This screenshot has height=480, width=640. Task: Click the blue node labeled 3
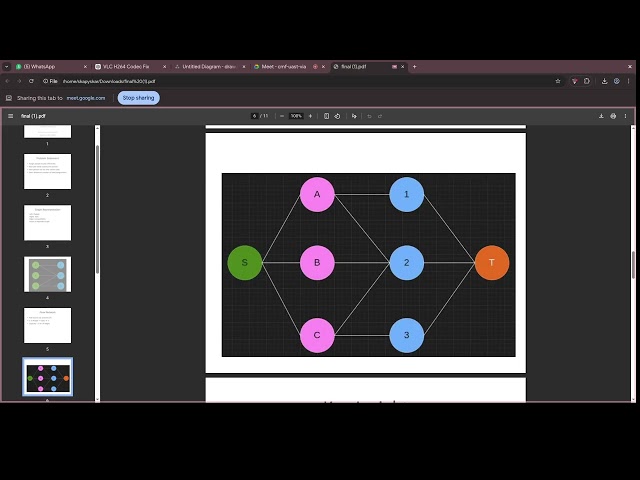coord(407,335)
